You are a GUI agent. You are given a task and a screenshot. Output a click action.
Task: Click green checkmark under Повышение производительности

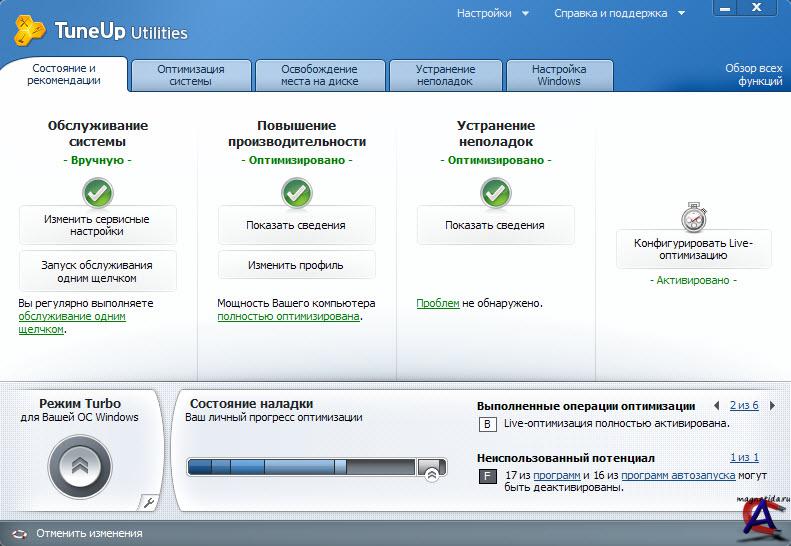(x=296, y=191)
